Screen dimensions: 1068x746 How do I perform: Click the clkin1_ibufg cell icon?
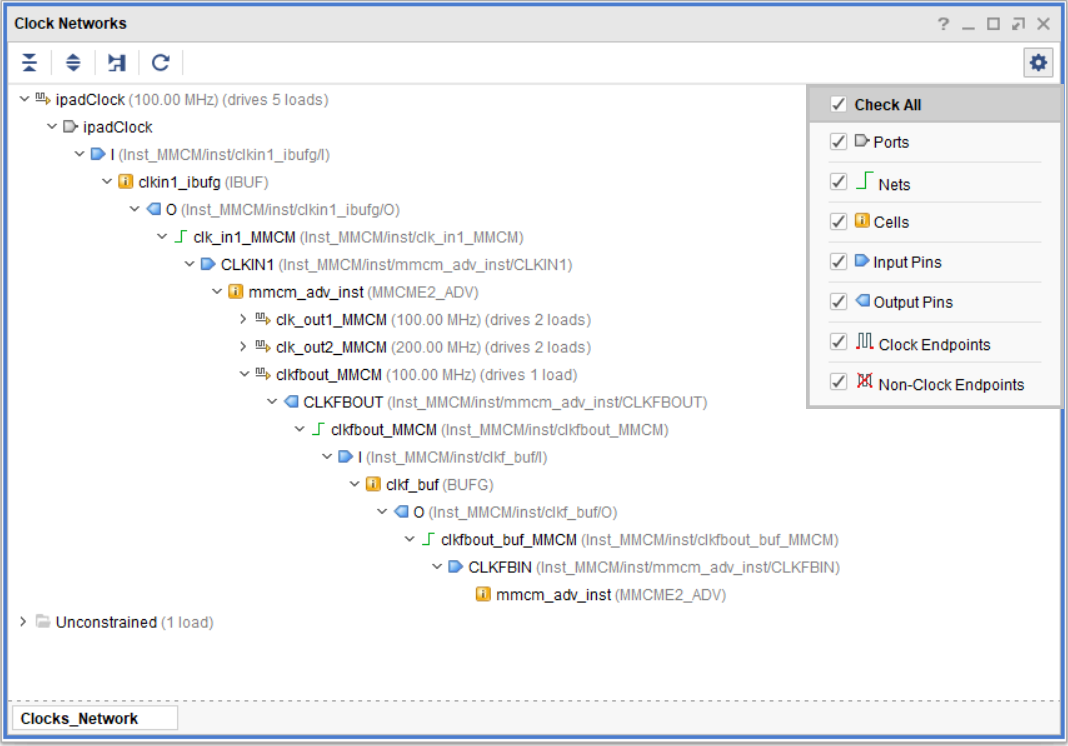click(x=126, y=182)
